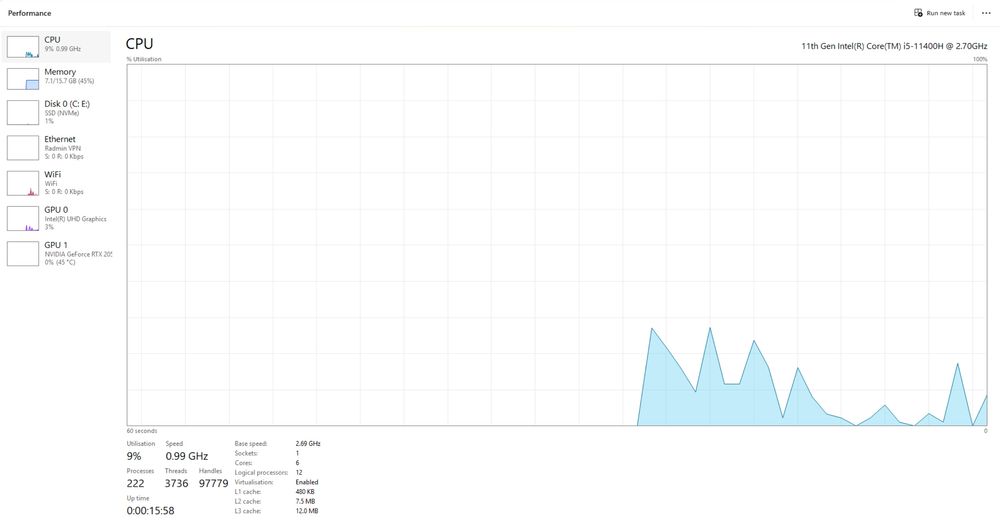Click the Disk 0 usage thumbnail icon
This screenshot has height=527, width=1000.
pyautogui.click(x=23, y=112)
